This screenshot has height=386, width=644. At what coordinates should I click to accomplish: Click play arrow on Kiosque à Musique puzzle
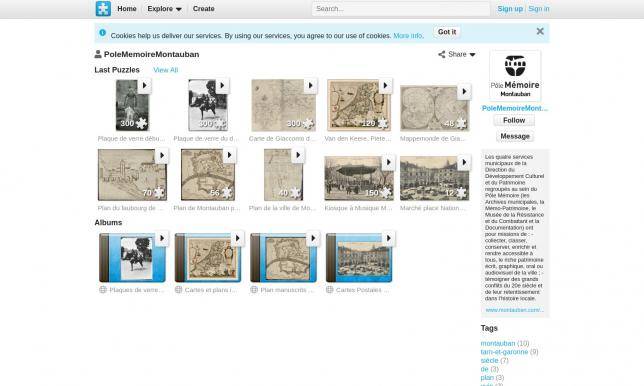[x=389, y=162]
